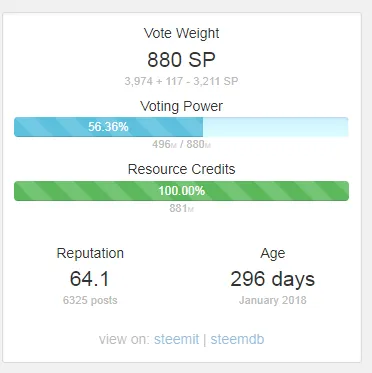Image resolution: width=372 pixels, height=373 pixels.
Task: Select the 296 days age value
Action: tap(273, 279)
